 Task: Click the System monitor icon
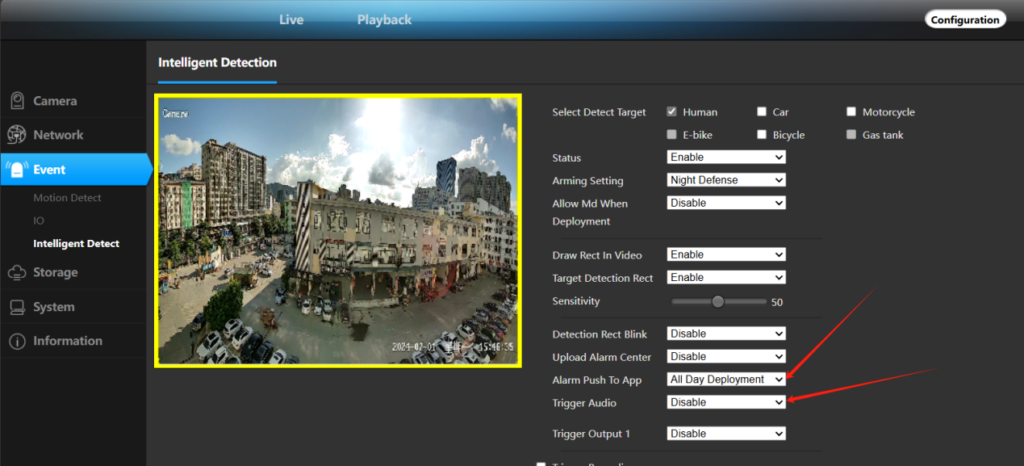click(17, 307)
